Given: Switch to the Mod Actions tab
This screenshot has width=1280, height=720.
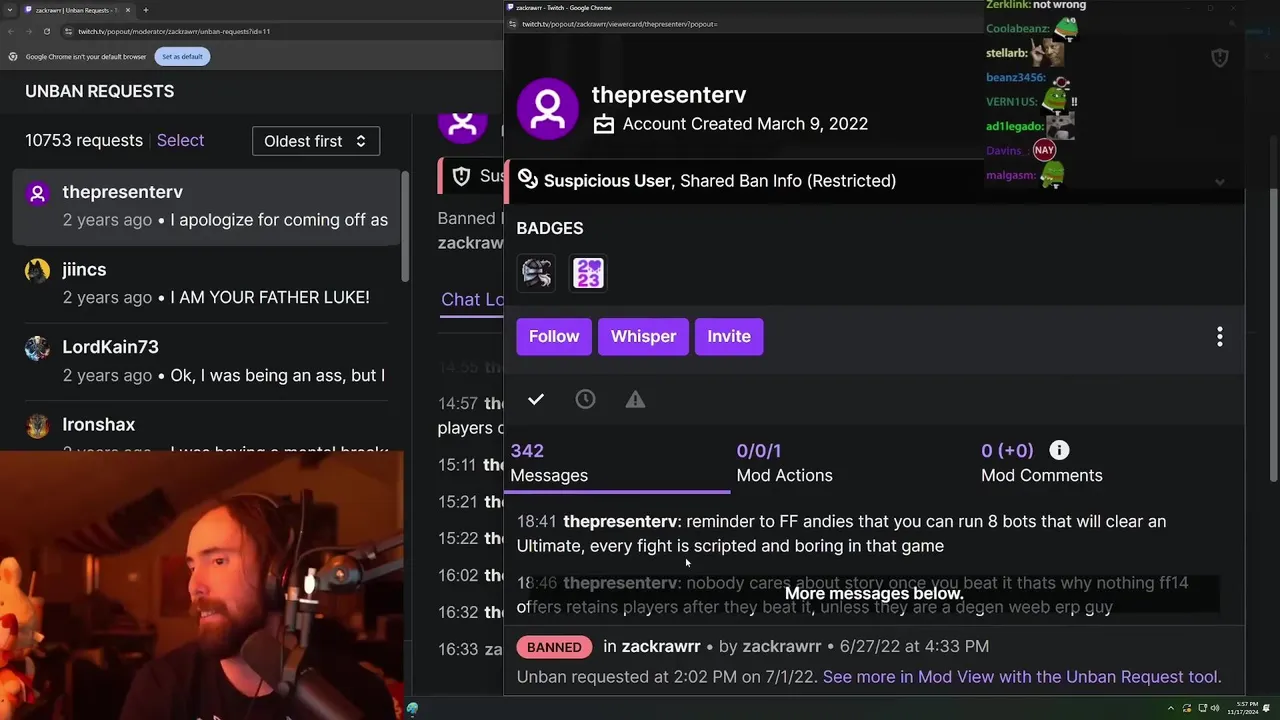Looking at the screenshot, I should point(784,464).
